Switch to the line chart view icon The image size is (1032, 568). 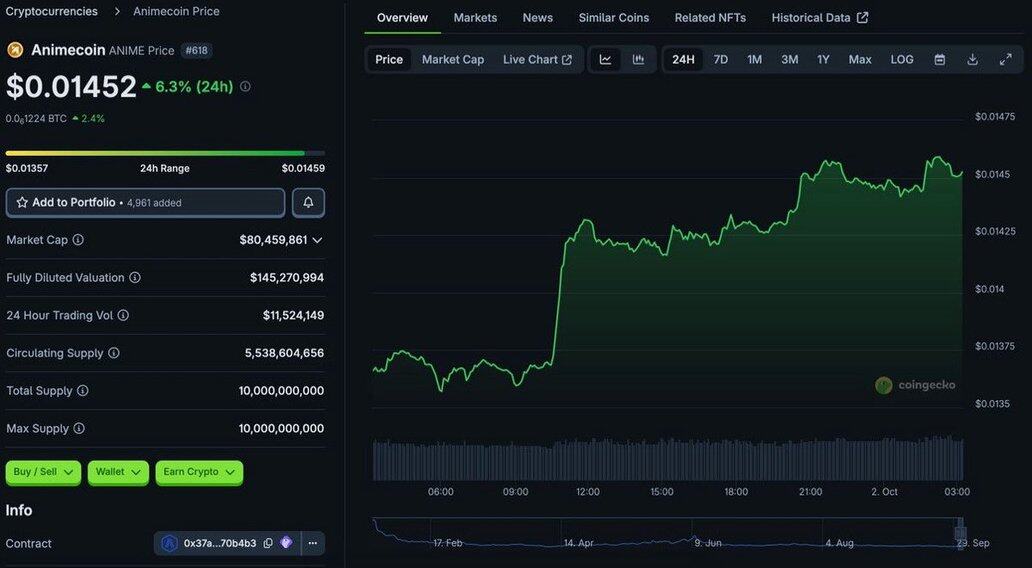(x=605, y=60)
